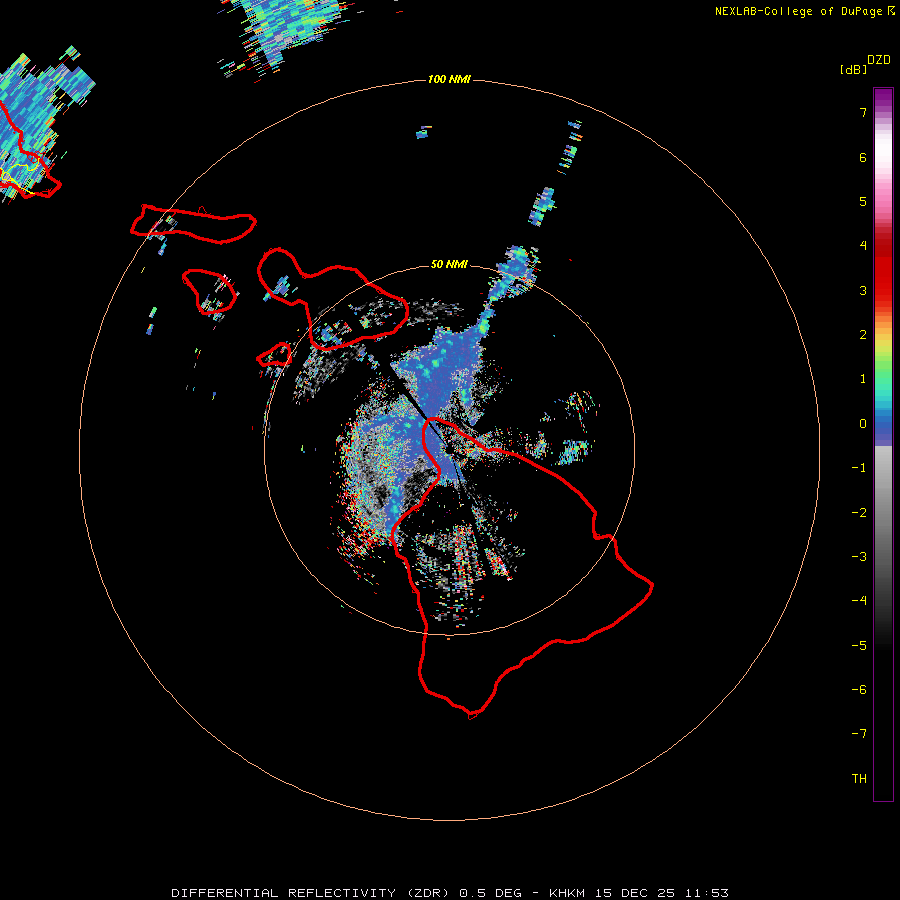Click the -2 value on the dB scale
This screenshot has width=900, height=900.
859,513
